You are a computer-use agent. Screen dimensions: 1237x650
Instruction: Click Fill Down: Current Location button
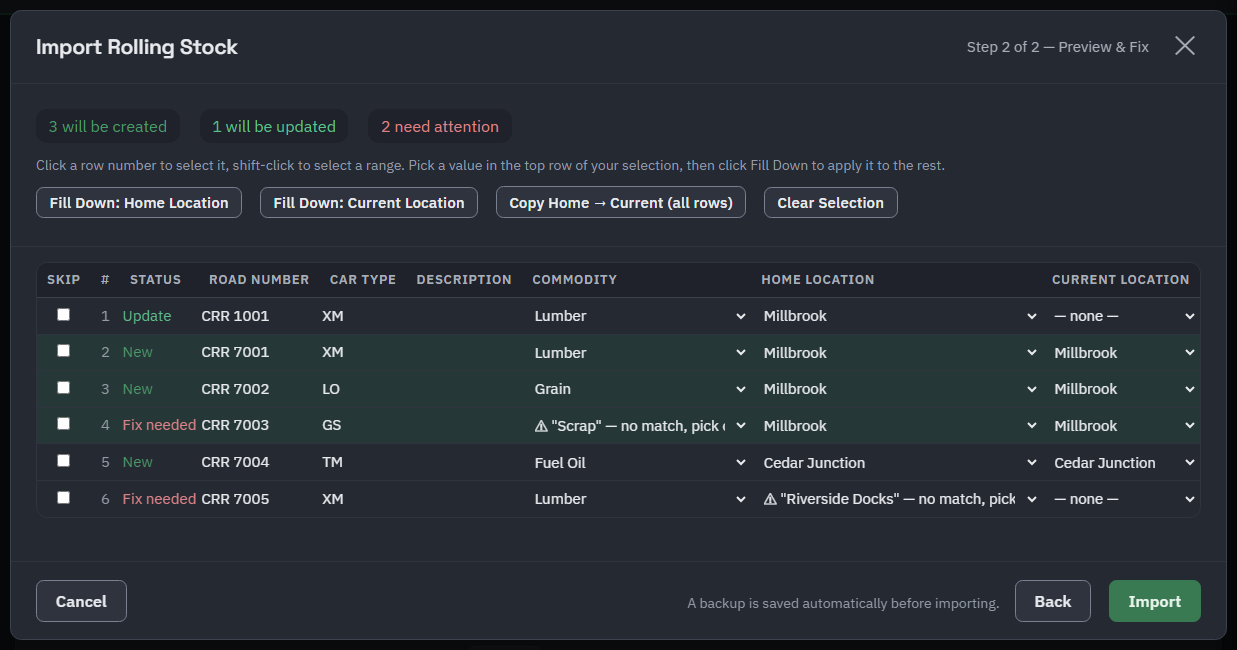(x=369, y=202)
